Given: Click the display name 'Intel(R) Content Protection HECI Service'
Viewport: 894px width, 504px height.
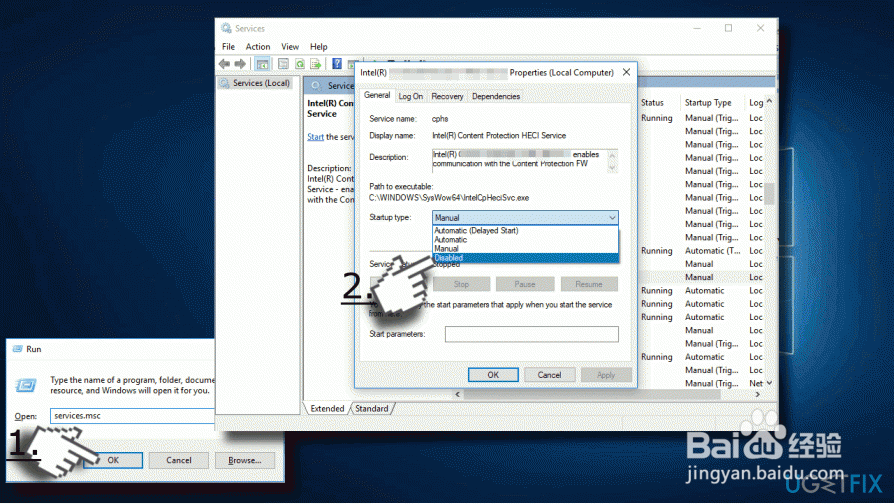Looking at the screenshot, I should (498, 136).
